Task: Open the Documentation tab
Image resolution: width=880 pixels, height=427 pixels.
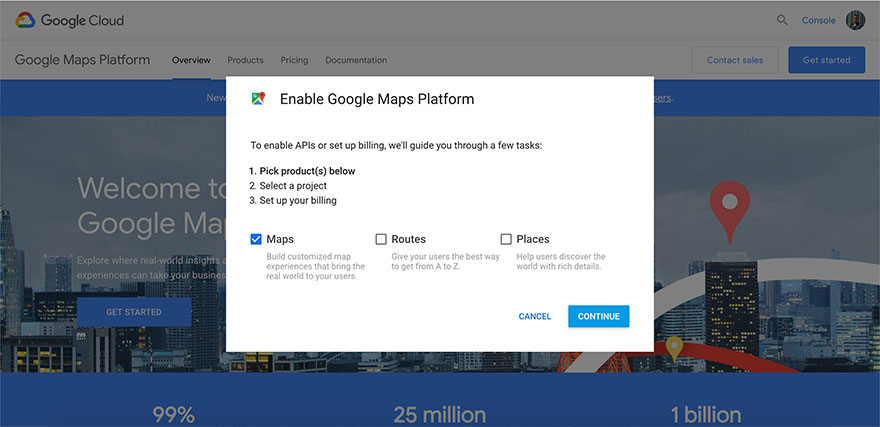Action: click(356, 60)
